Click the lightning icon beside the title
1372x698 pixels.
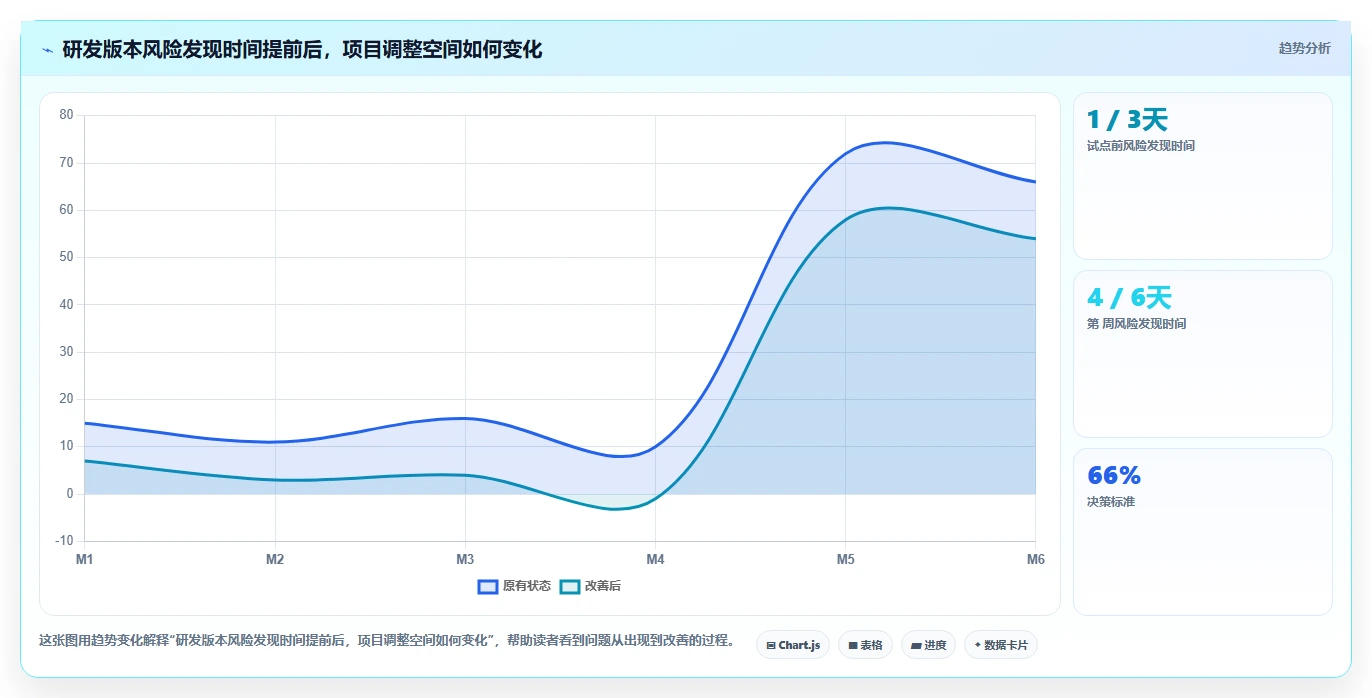click(x=47, y=49)
